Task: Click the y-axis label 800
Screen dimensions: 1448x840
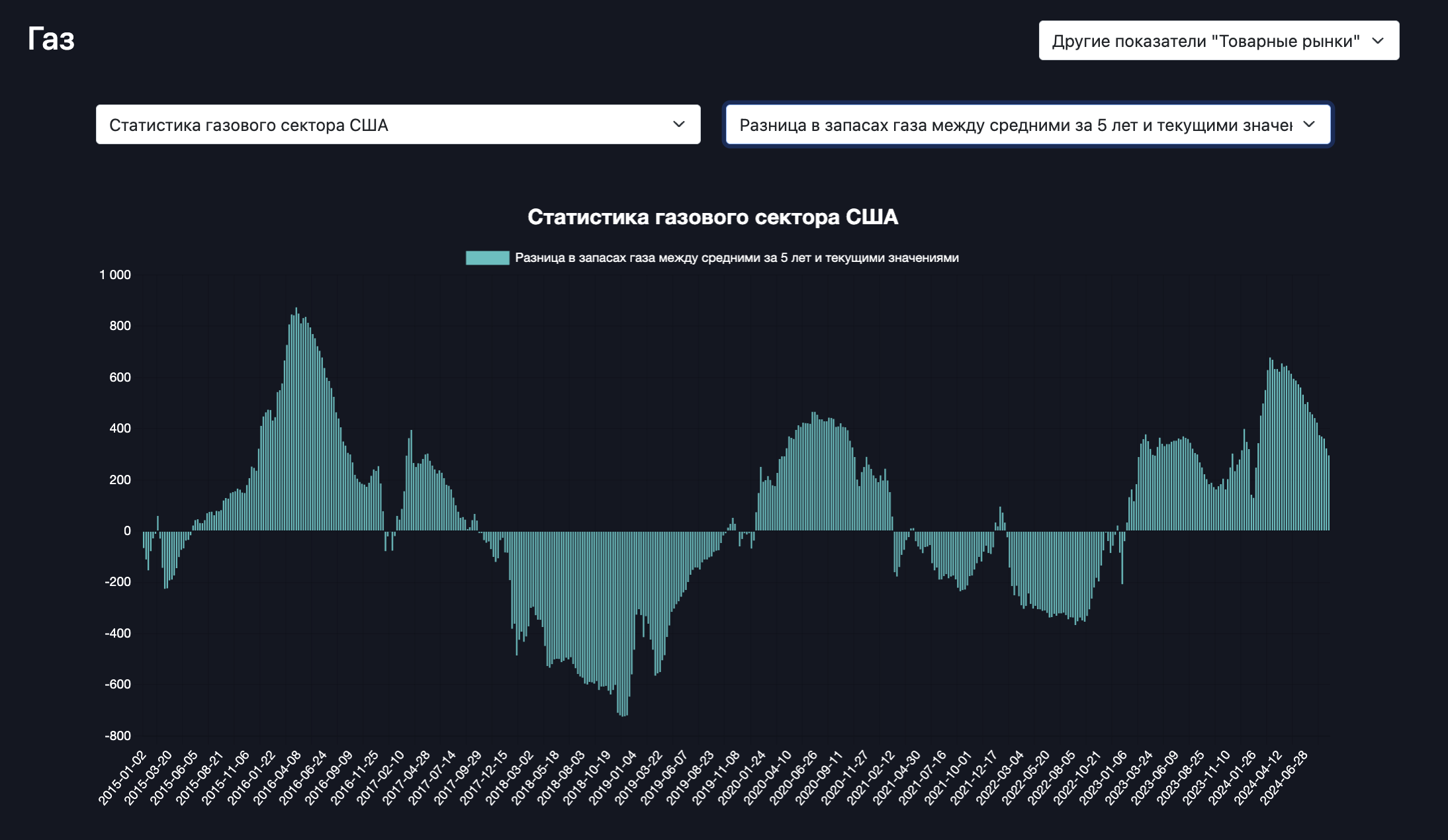Action: pyautogui.click(x=120, y=325)
